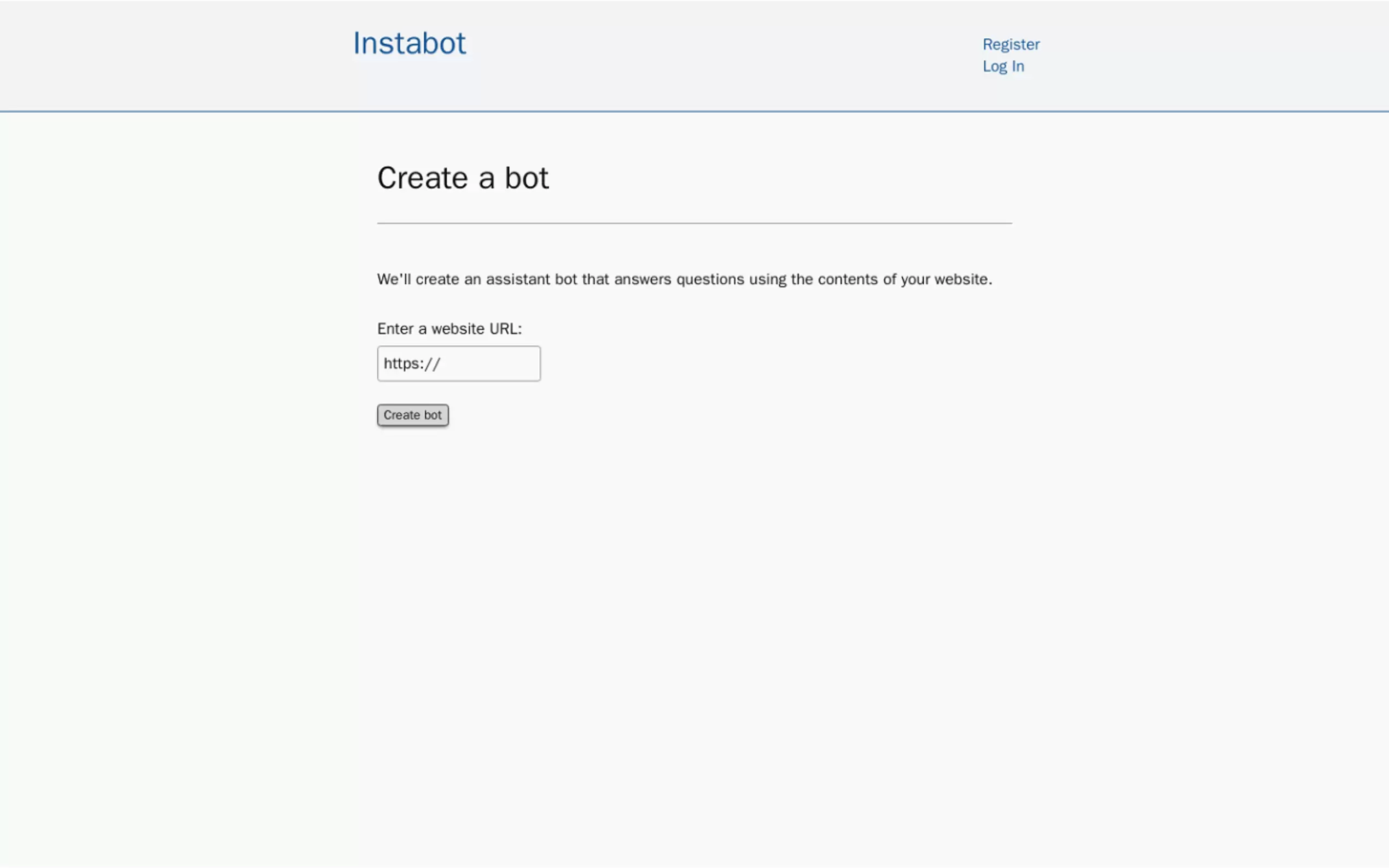Click the description sentence about the assistant bot
This screenshot has width=1389, height=868.
click(x=684, y=279)
